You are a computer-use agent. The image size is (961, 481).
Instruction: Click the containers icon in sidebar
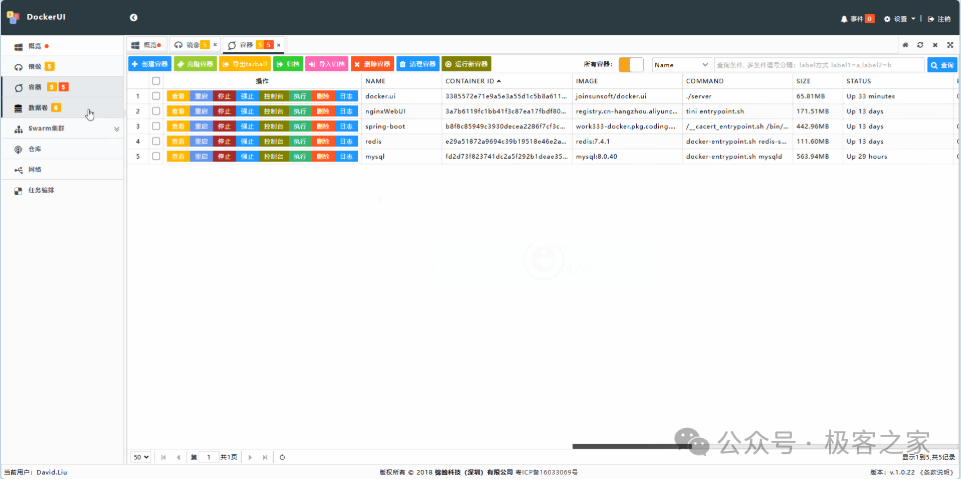pos(18,87)
